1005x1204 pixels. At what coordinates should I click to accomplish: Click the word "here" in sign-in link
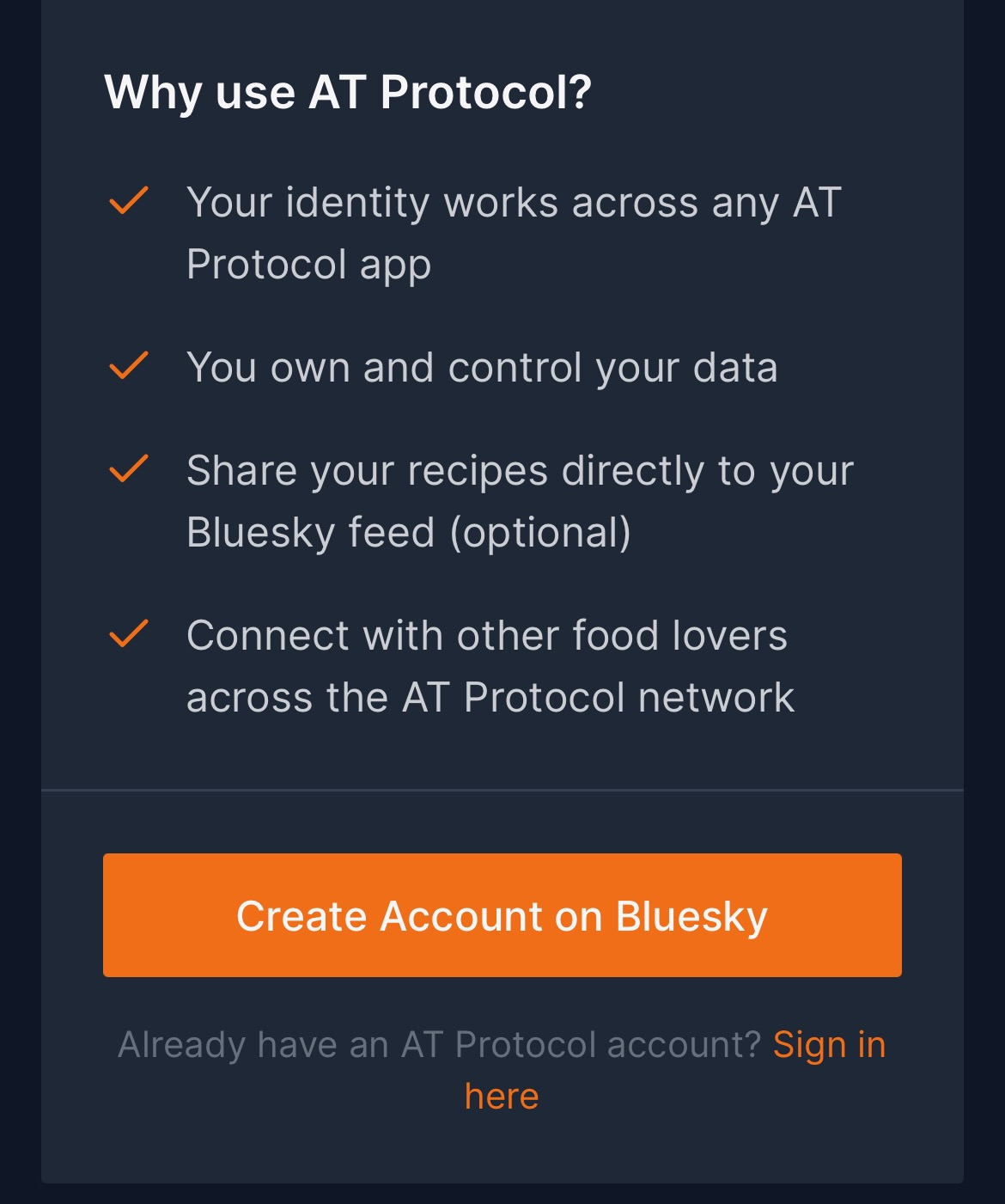(502, 1097)
